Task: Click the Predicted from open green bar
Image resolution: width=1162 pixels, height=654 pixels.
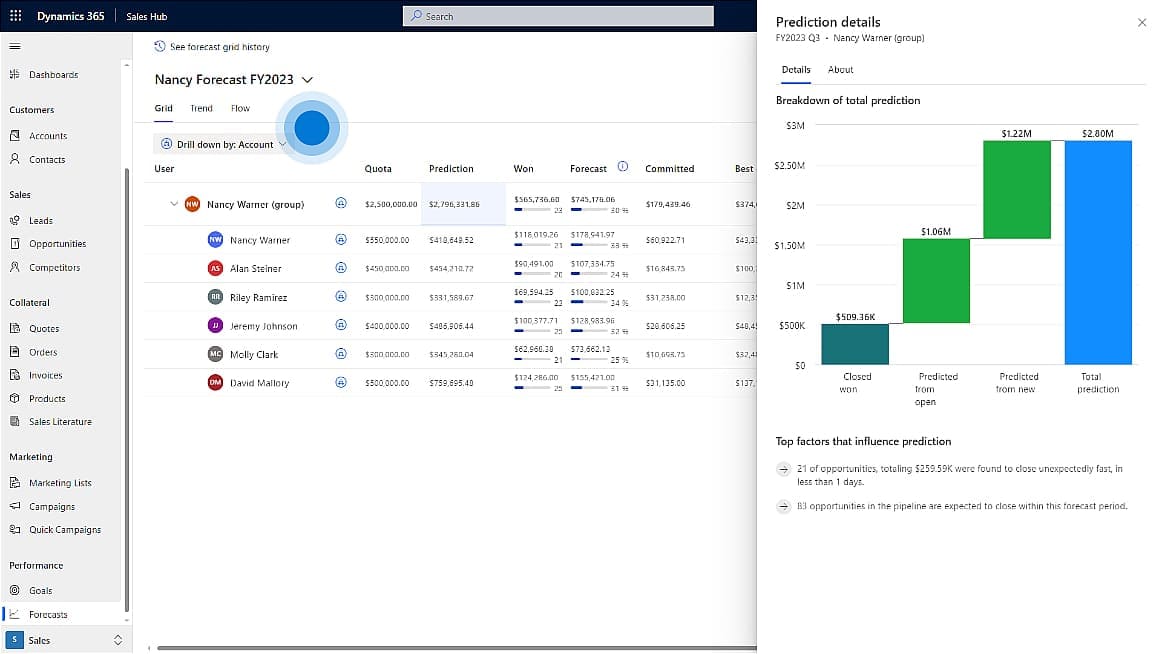Action: 936,281
